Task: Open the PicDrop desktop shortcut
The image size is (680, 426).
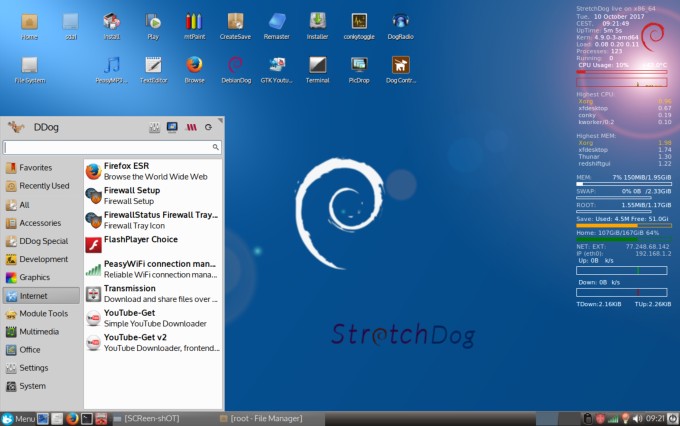Action: click(358, 66)
